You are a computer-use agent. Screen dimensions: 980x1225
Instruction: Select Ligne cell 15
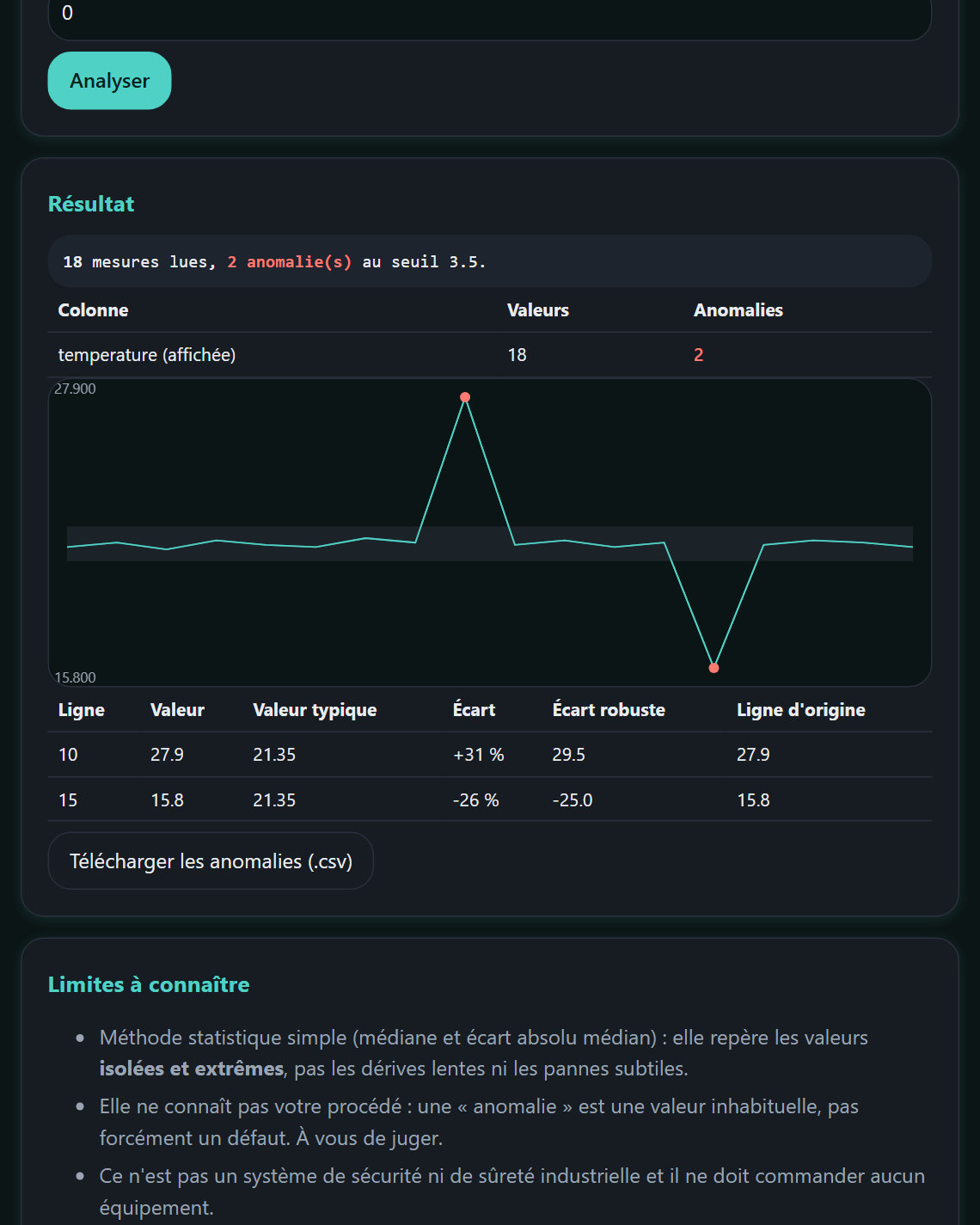click(x=68, y=800)
